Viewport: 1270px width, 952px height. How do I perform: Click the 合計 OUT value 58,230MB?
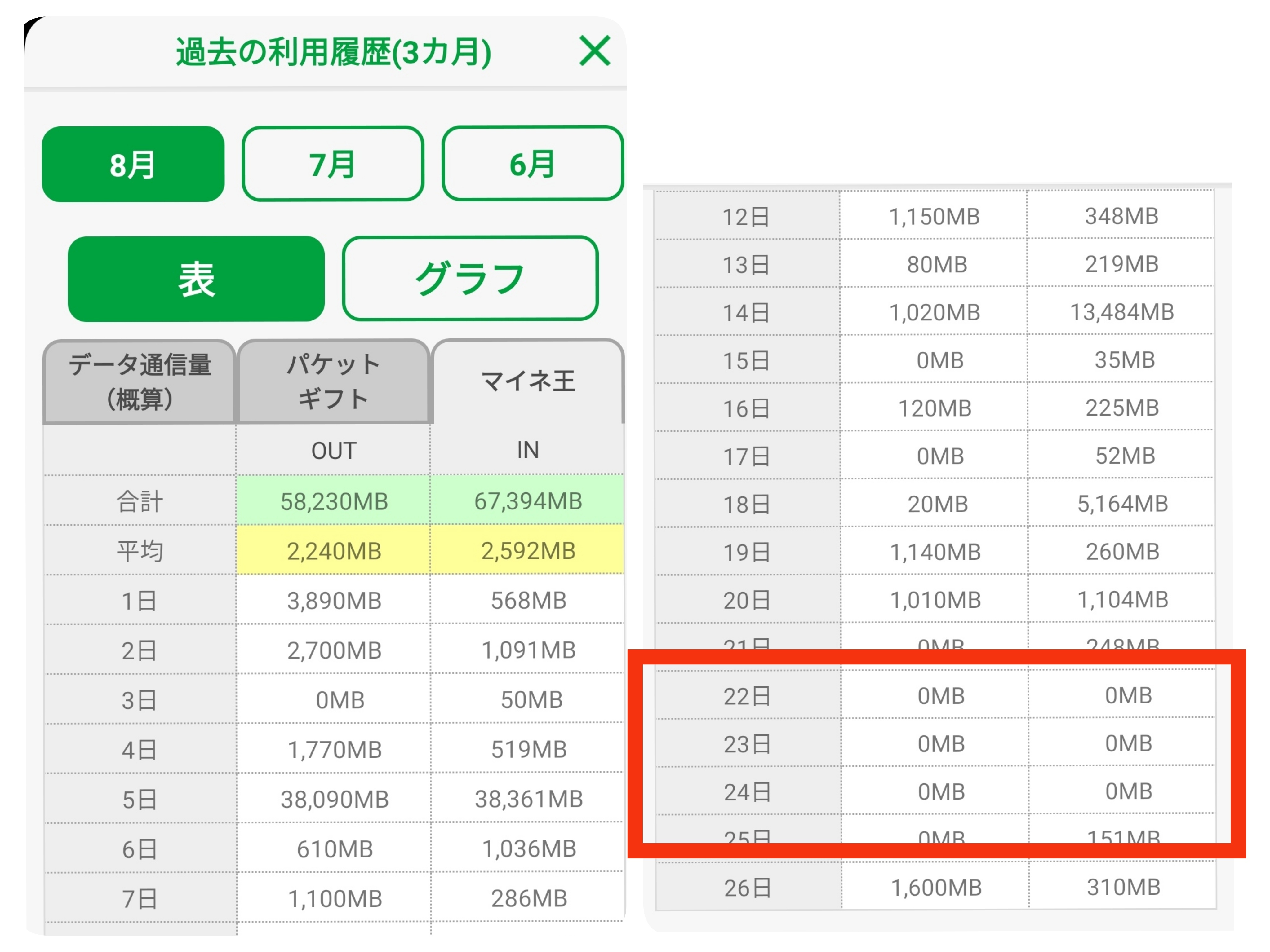[334, 501]
